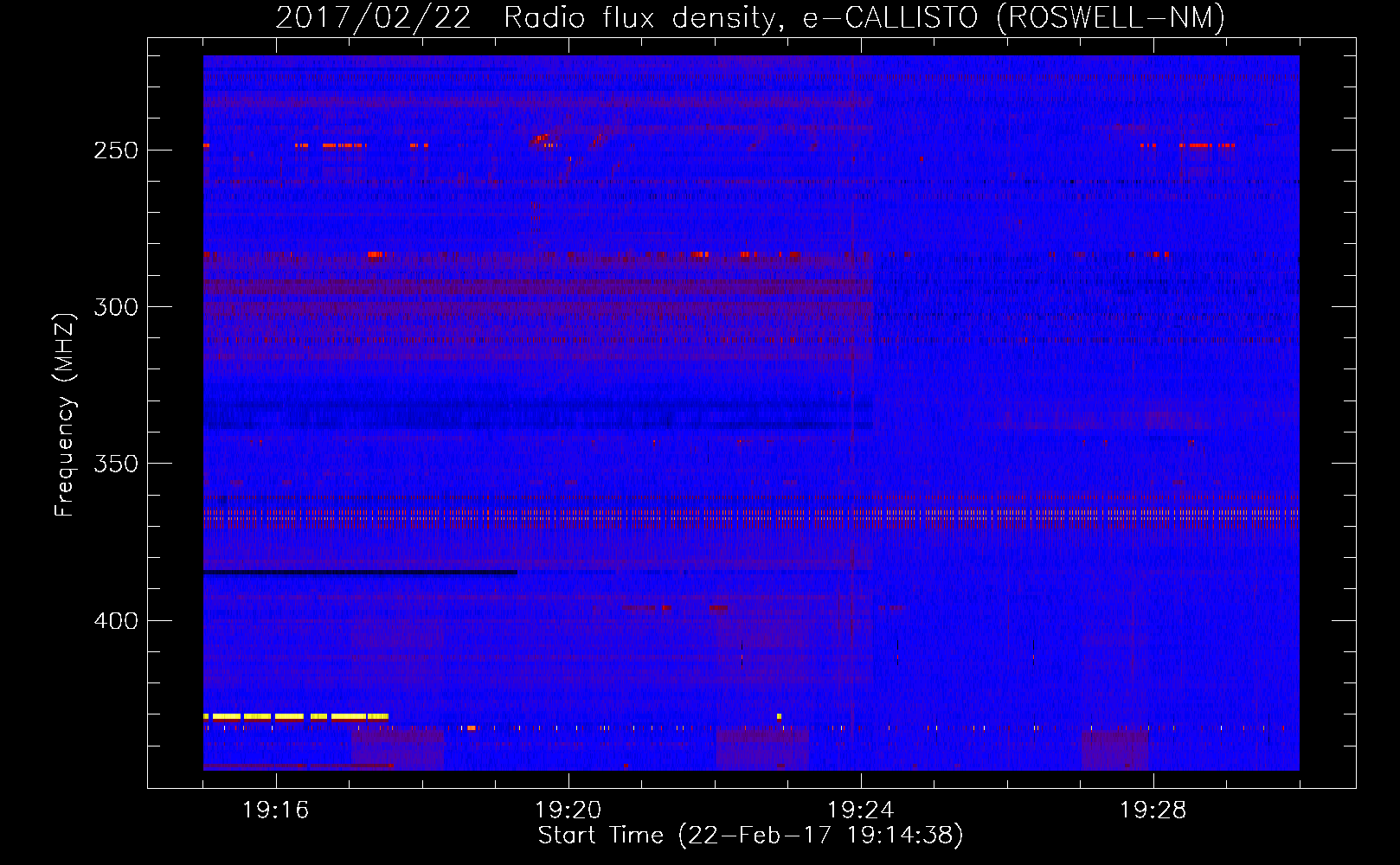Click the 19:16 time tick label
Screen dimensions: 1400x865
coord(276,811)
